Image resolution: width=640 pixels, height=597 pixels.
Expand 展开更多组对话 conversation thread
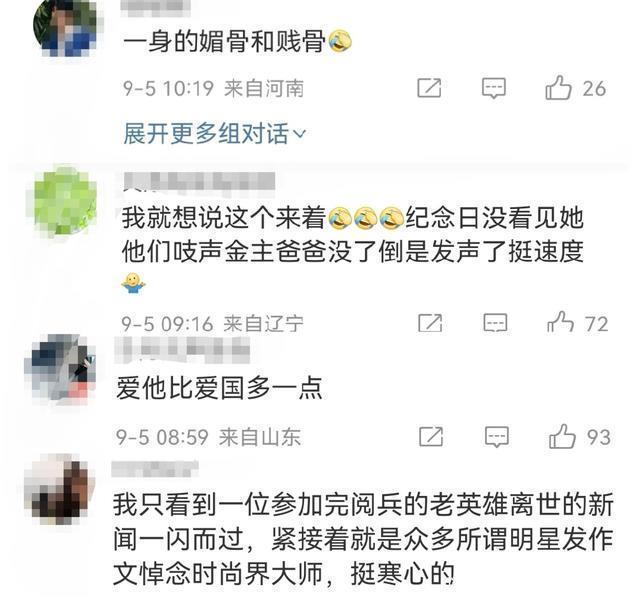[214, 133]
